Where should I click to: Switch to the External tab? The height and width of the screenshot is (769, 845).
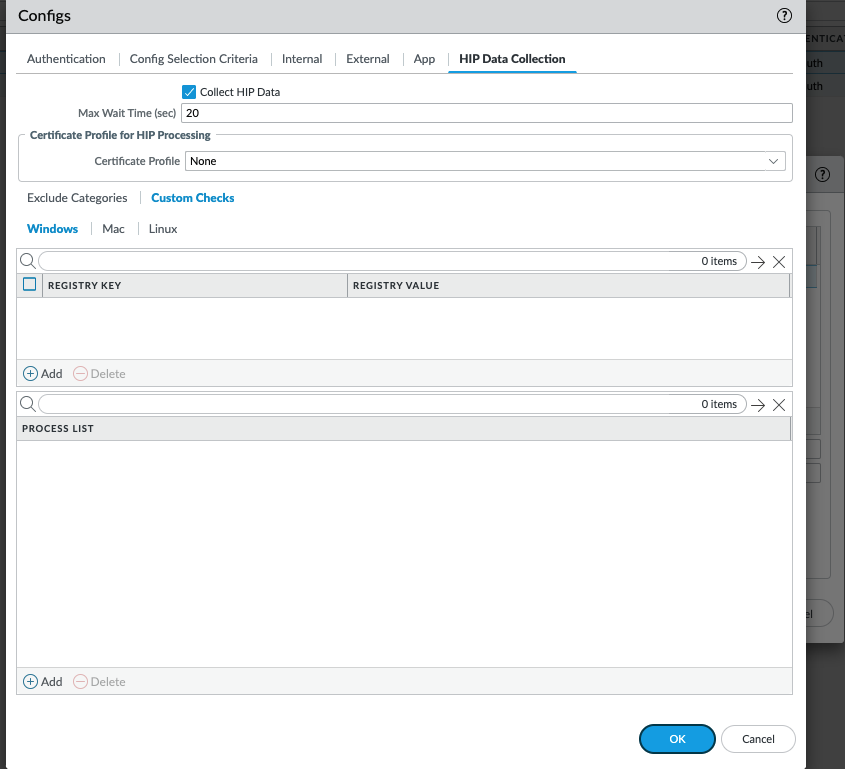pyautogui.click(x=367, y=59)
